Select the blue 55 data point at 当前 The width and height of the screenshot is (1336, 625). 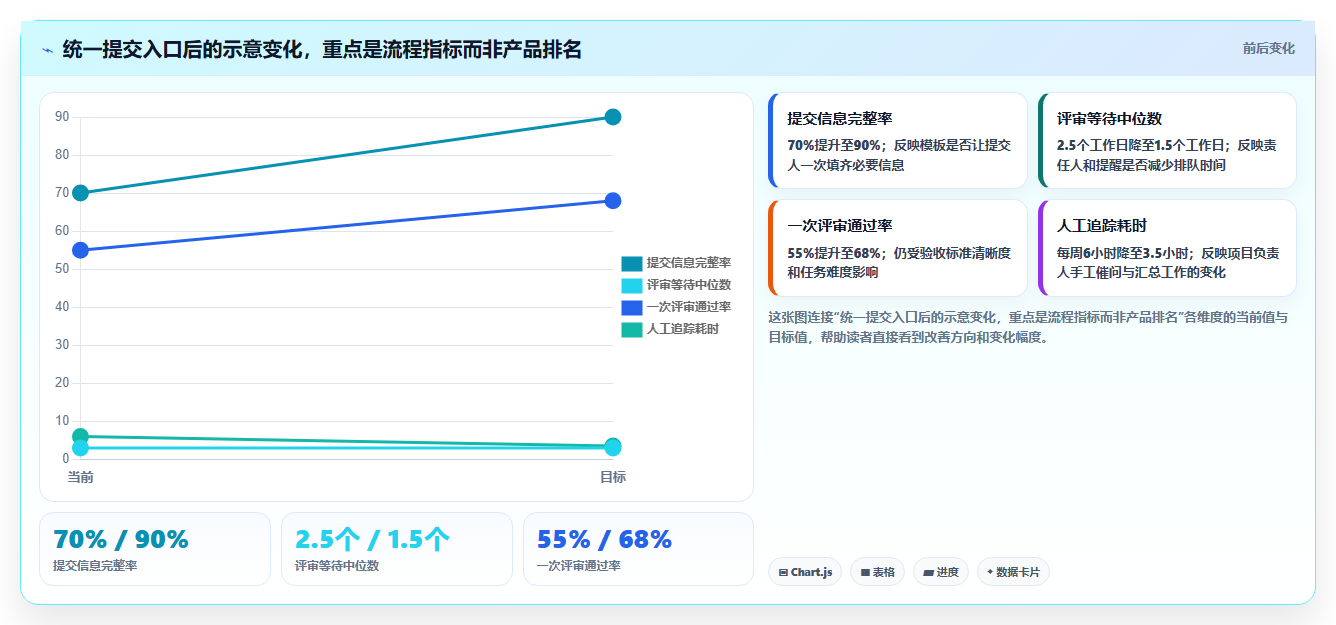click(80, 250)
